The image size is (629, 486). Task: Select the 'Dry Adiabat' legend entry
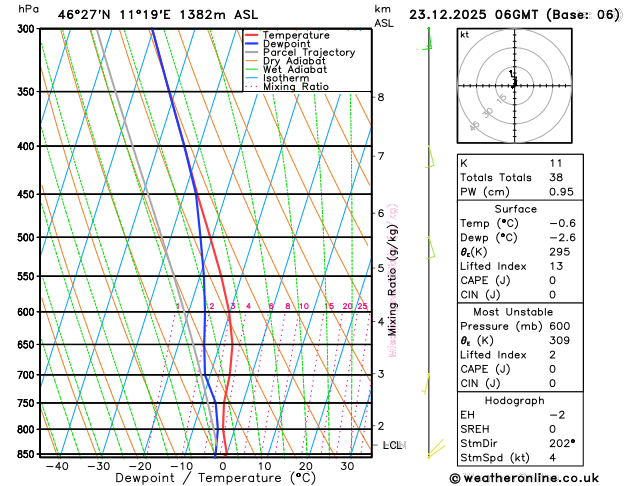click(294, 61)
